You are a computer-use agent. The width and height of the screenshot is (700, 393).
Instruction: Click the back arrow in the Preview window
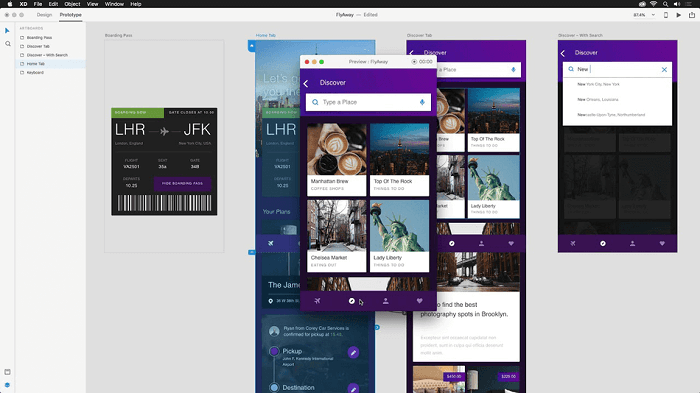click(x=306, y=83)
